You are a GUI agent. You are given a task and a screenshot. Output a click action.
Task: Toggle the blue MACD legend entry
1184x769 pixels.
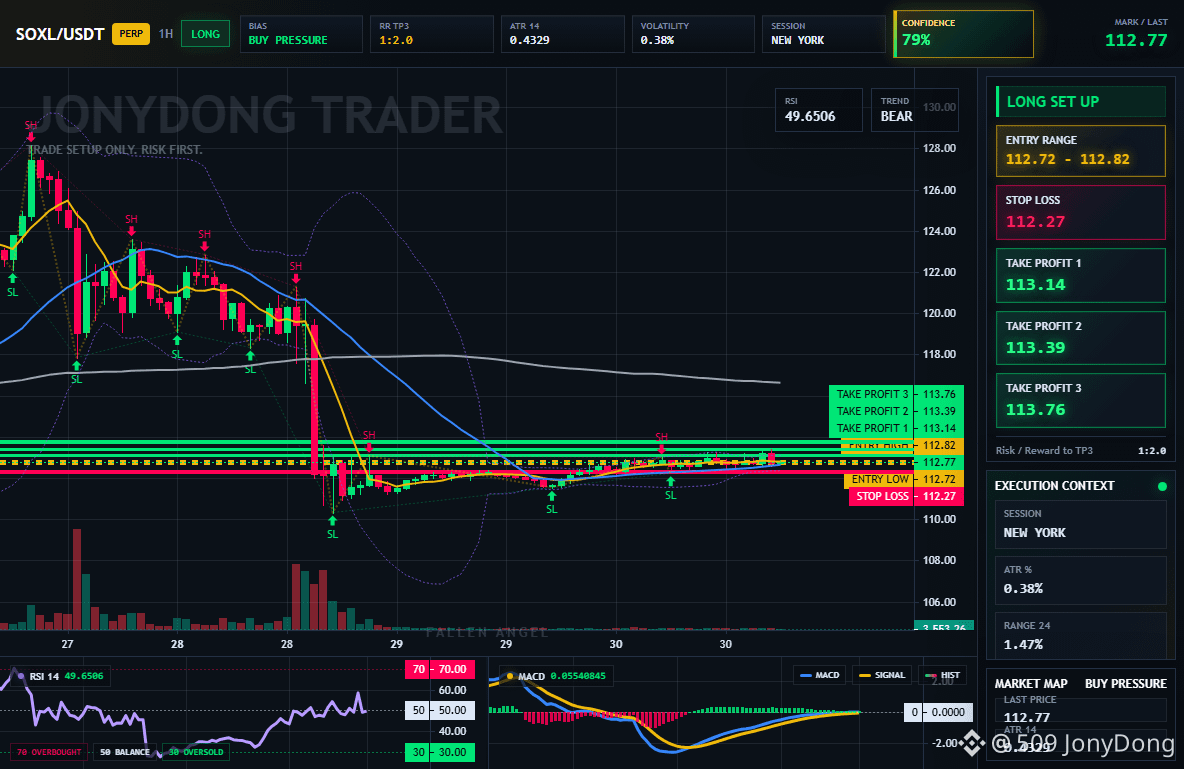tap(820, 675)
